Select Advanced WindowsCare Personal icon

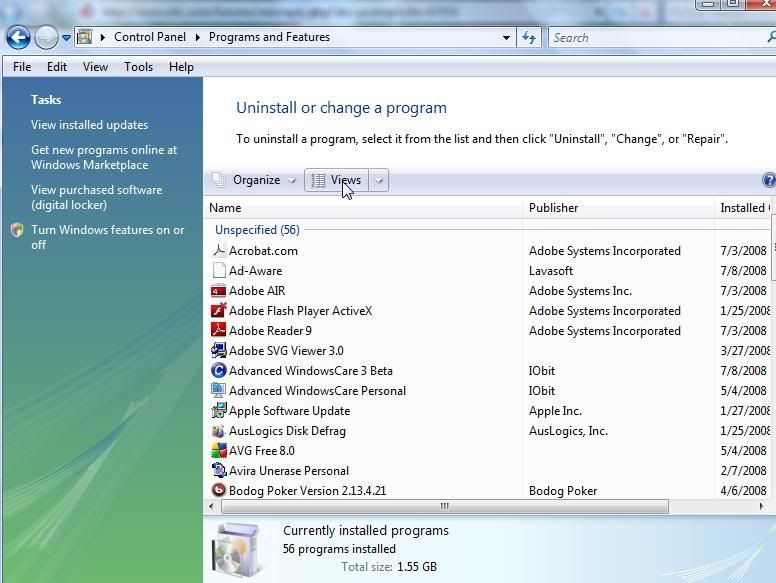tap(218, 390)
